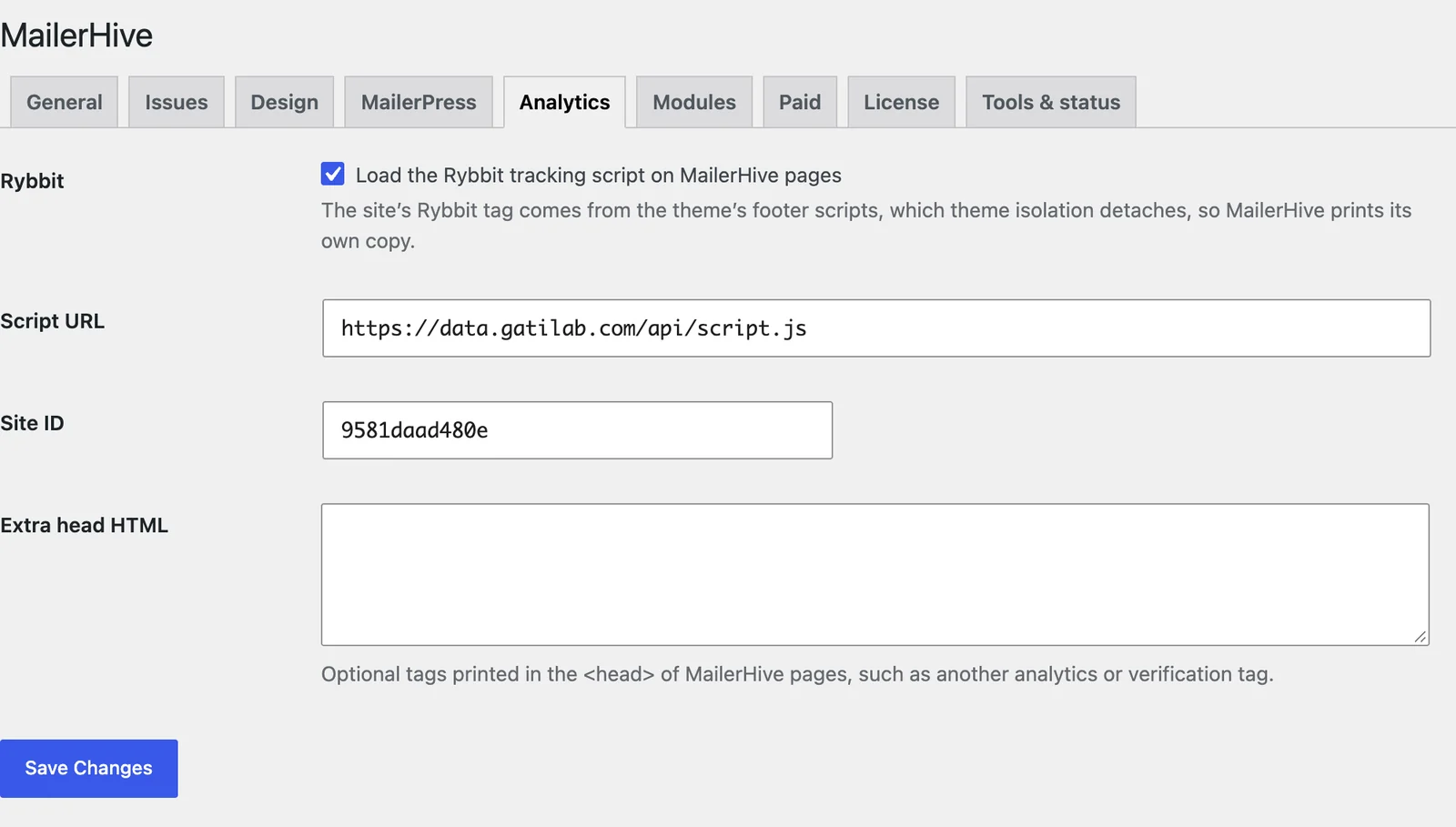1456x827 pixels.
Task: Click the 'Load the Rybbit tracking script' label
Action: 599,175
